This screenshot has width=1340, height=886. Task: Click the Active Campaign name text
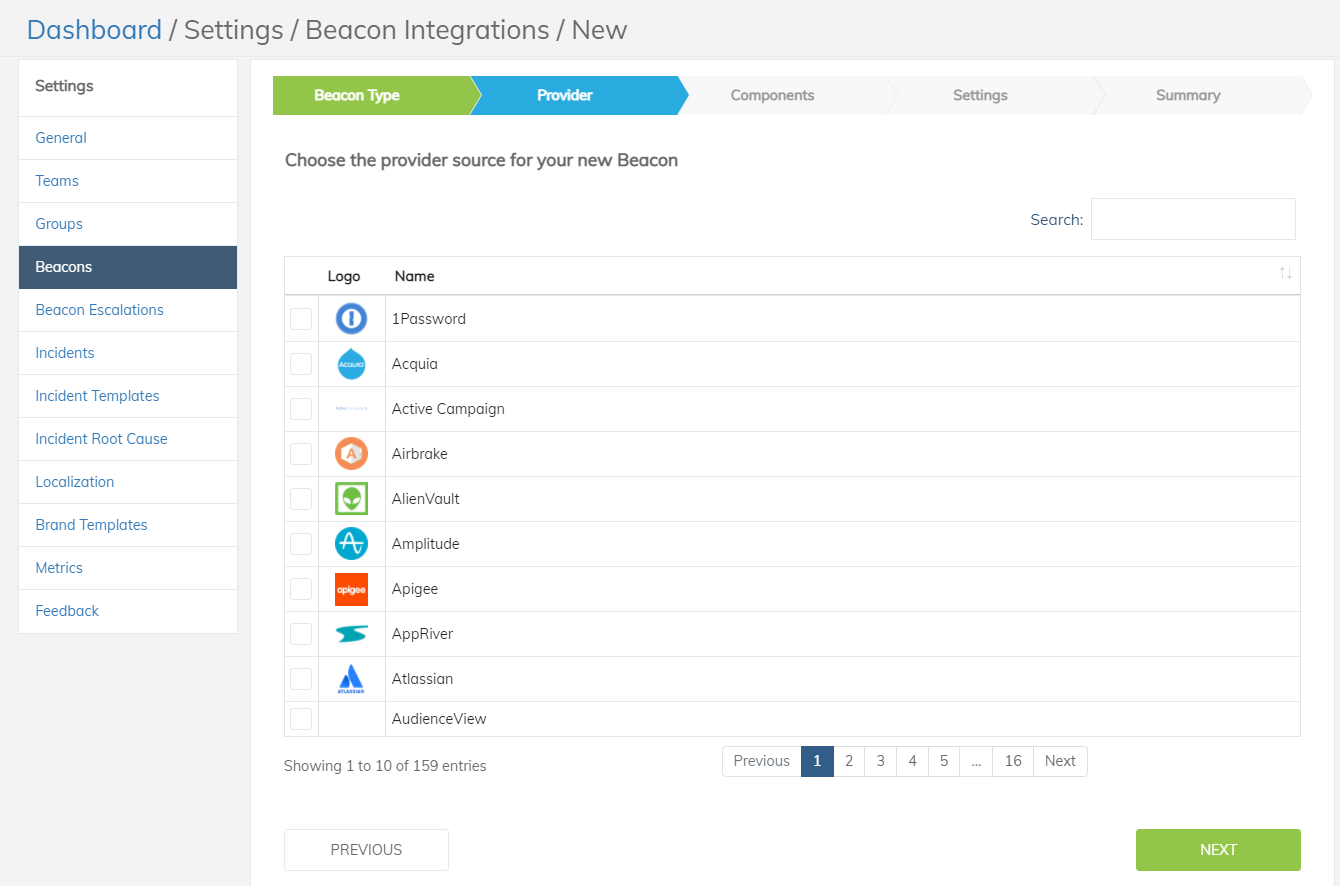[448, 409]
